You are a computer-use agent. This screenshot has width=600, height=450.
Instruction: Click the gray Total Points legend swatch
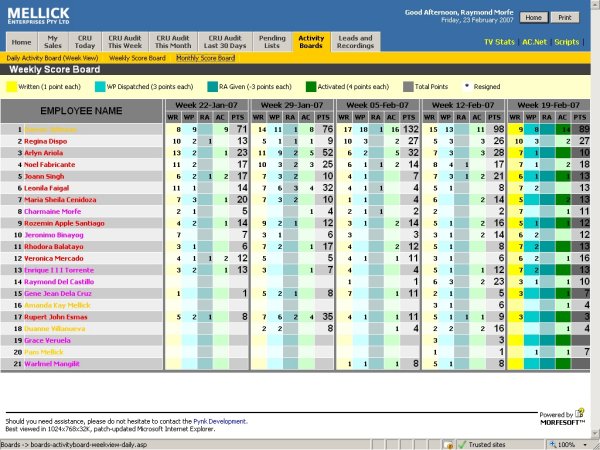[x=408, y=87]
